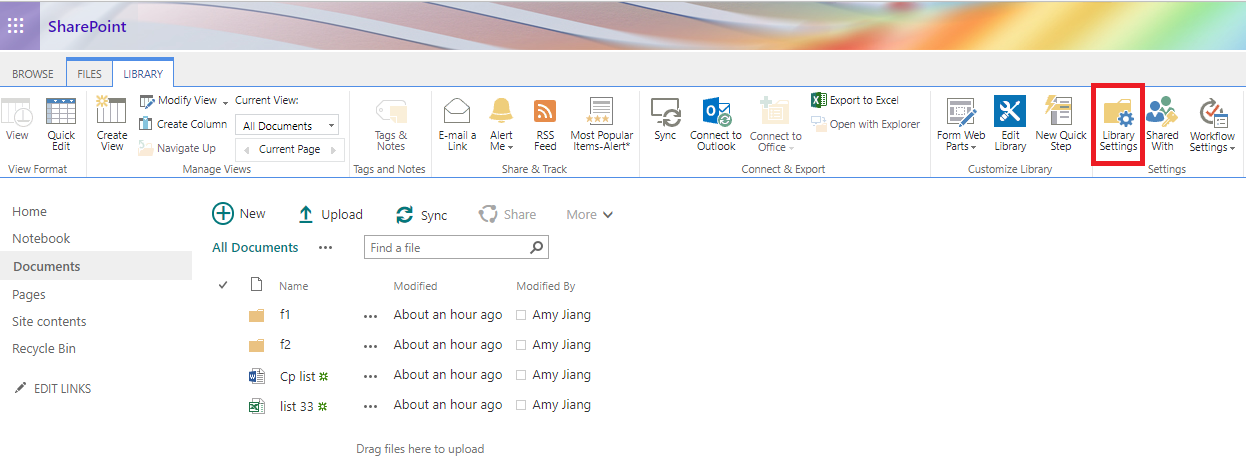Screen dimensions: 1246x467
Task: Open the views ellipsis next to All Documents
Action: [325, 248]
